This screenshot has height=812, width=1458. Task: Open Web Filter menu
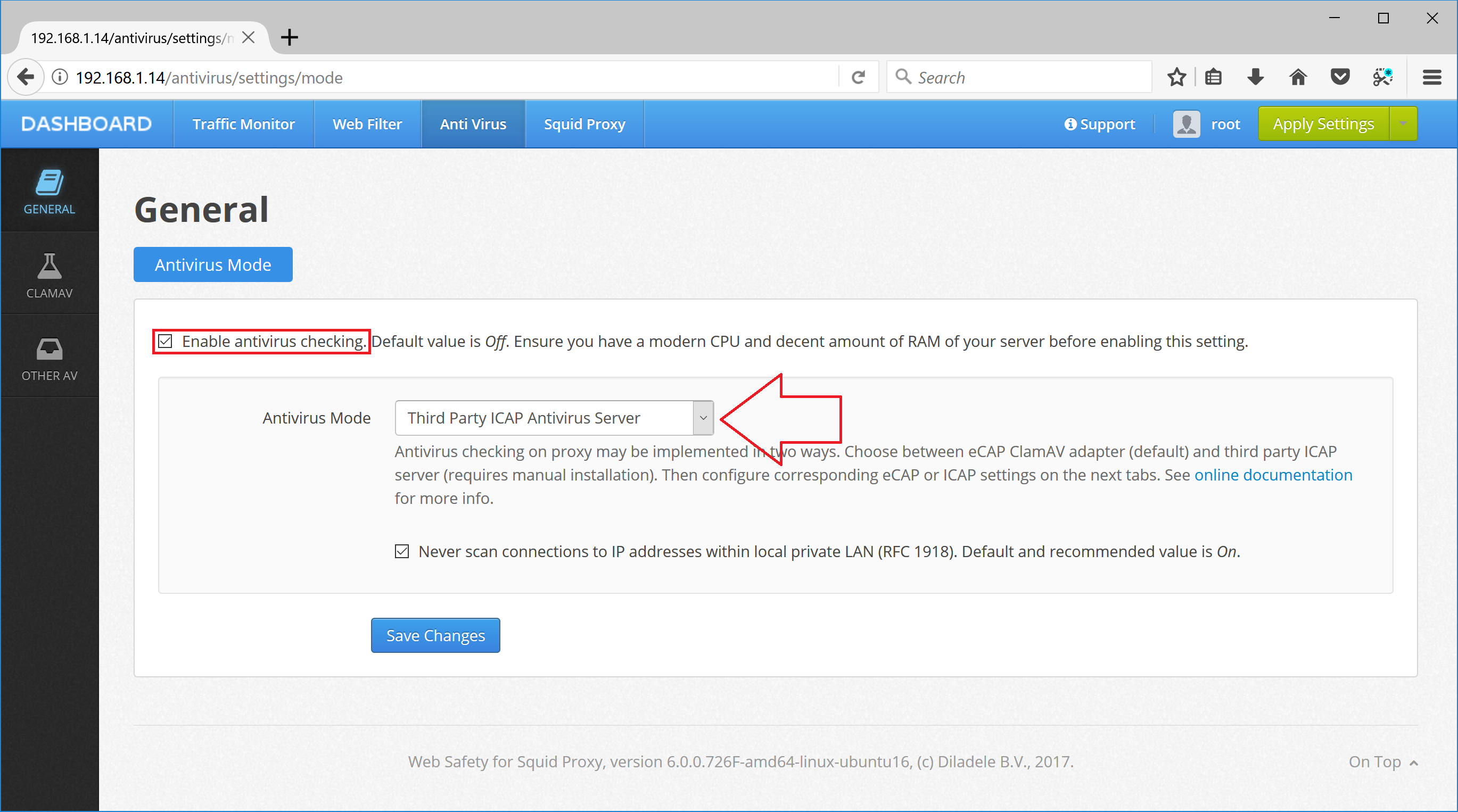coord(367,124)
